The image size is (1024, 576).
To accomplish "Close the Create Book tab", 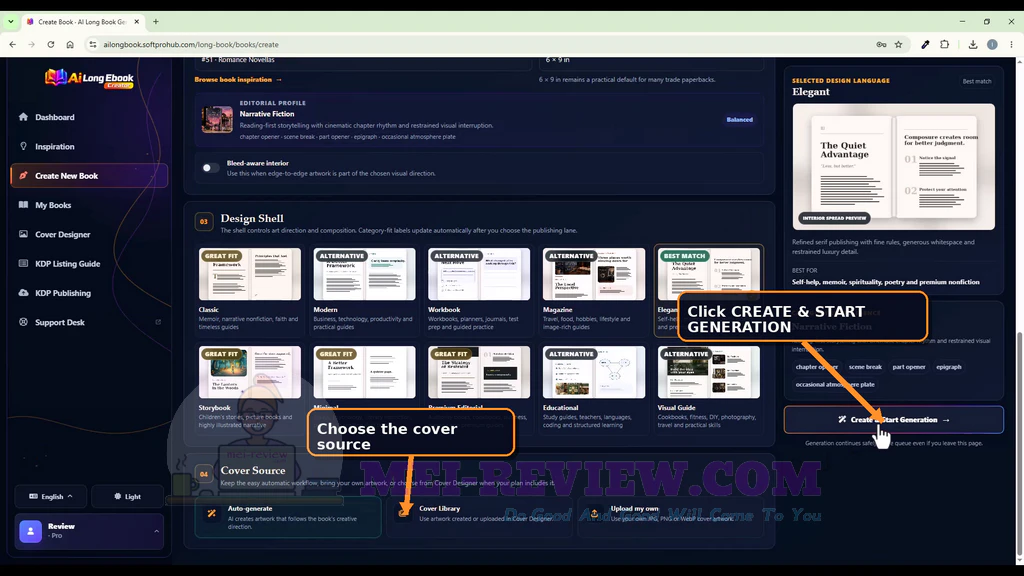I will click(x=136, y=22).
